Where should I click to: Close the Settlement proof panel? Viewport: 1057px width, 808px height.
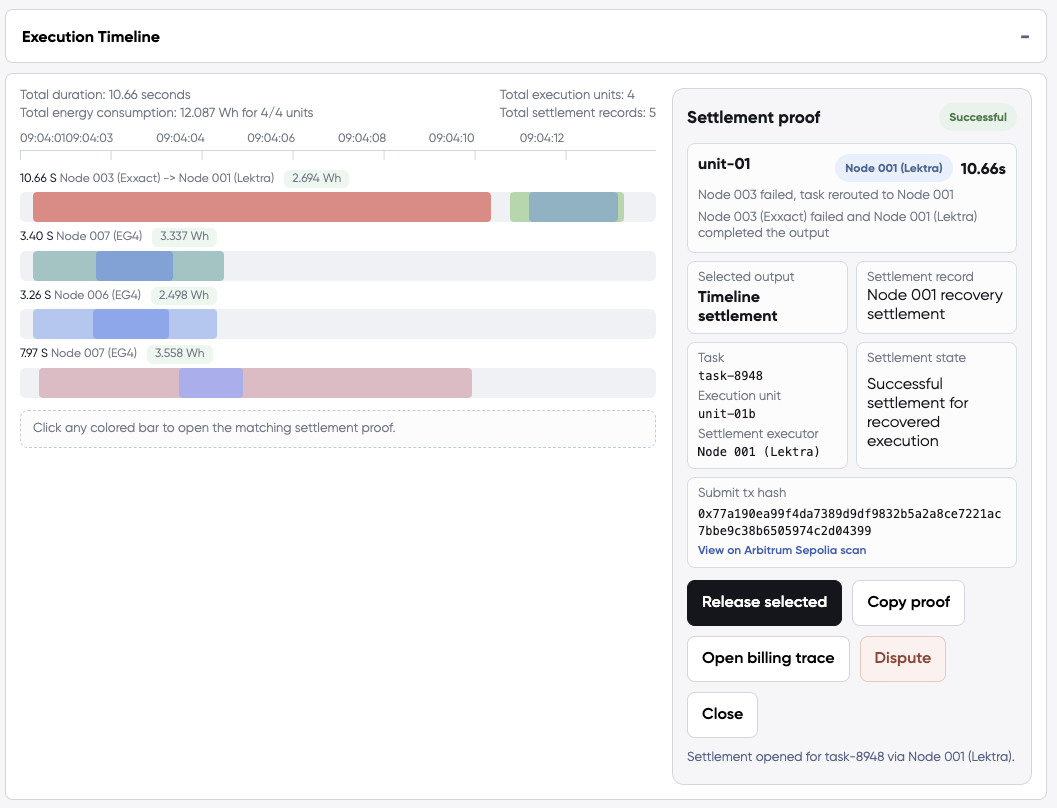click(722, 714)
